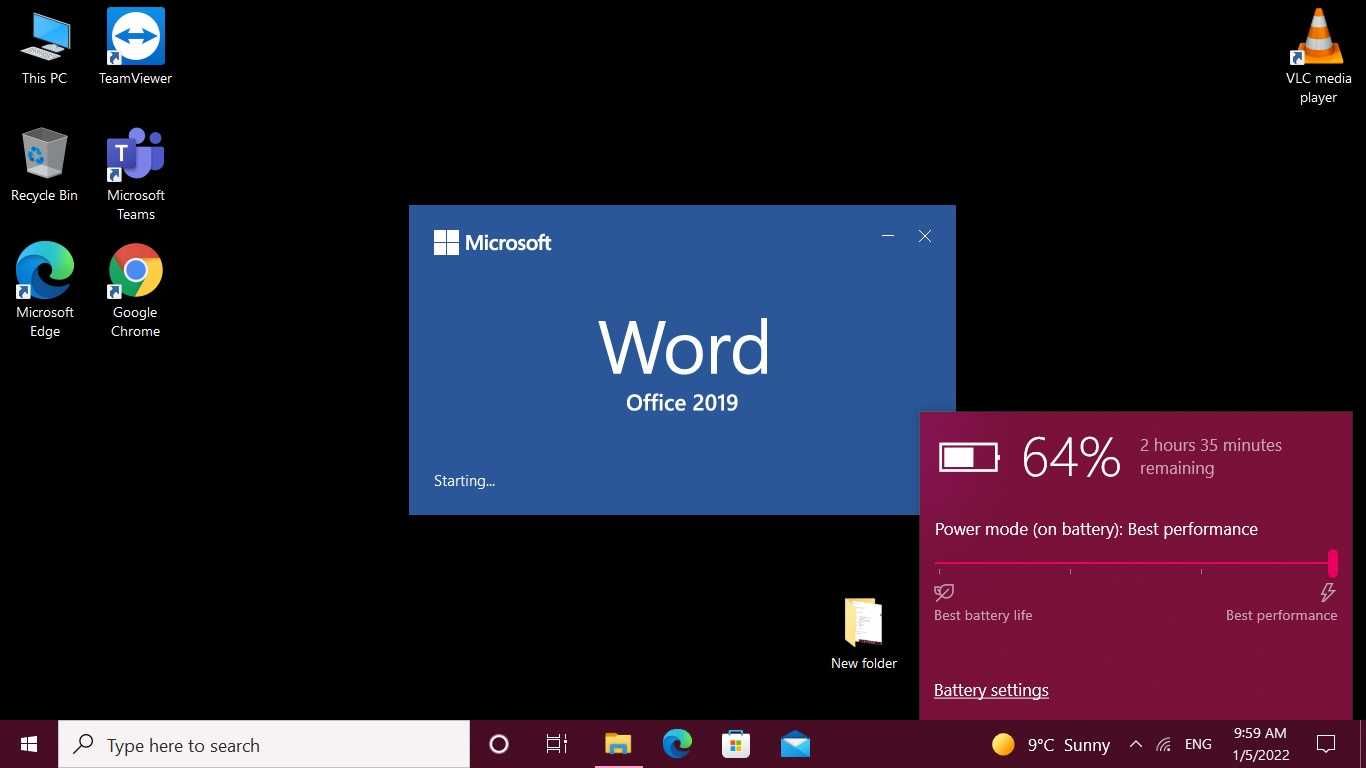Click the Power mode (on battery) label
The width and height of the screenshot is (1366, 768).
(1096, 529)
